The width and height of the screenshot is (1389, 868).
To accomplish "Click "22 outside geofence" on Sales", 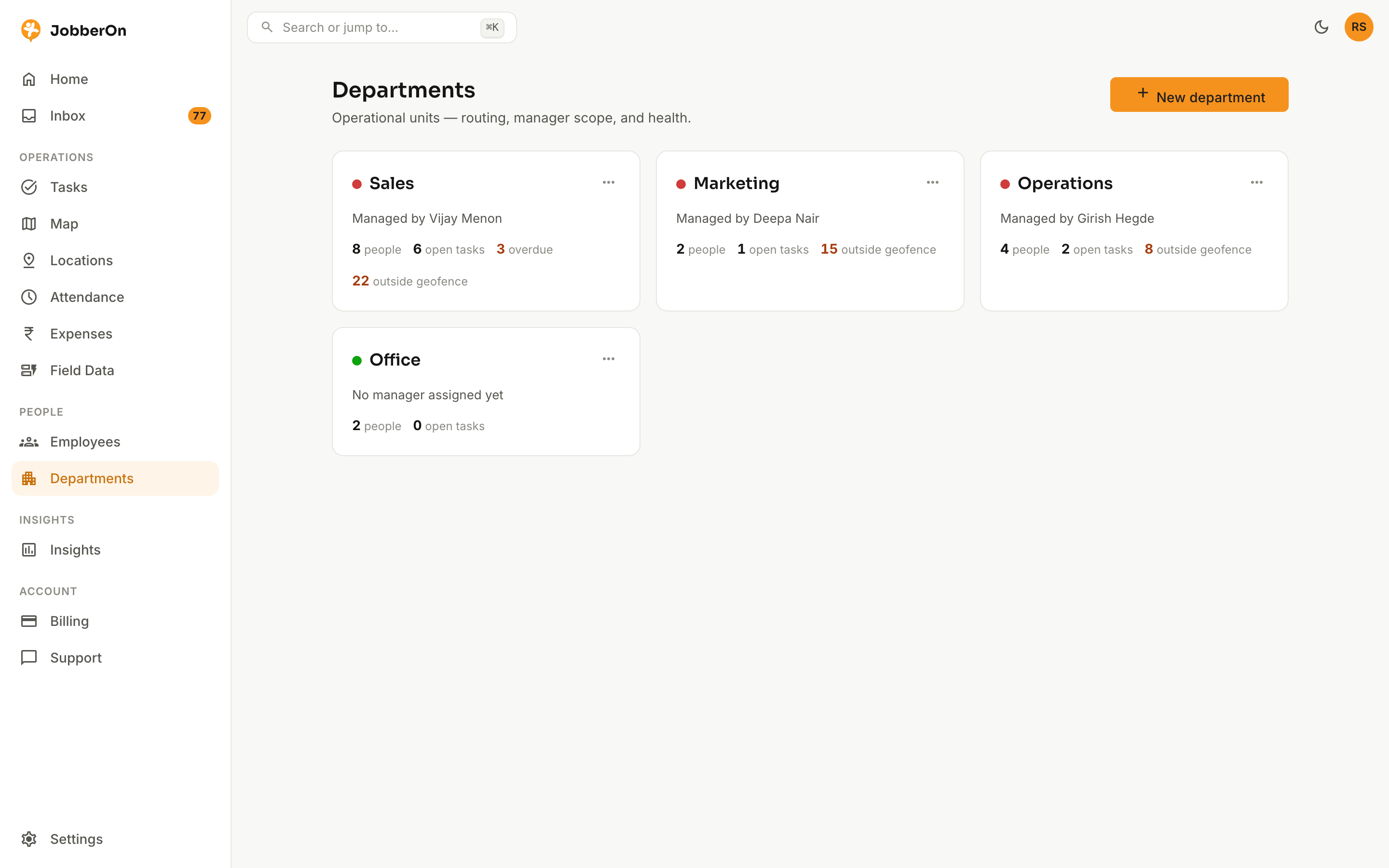I will 410,281.
